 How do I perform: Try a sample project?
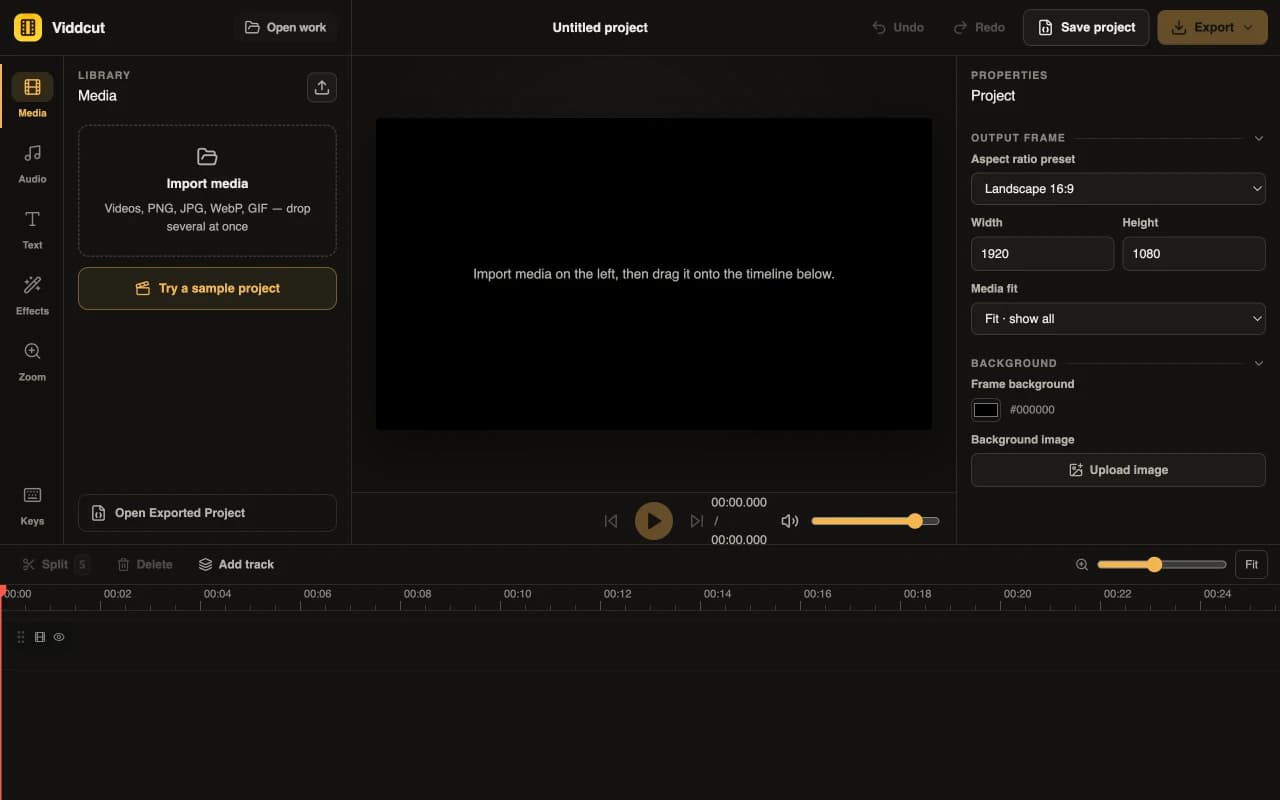pos(207,288)
